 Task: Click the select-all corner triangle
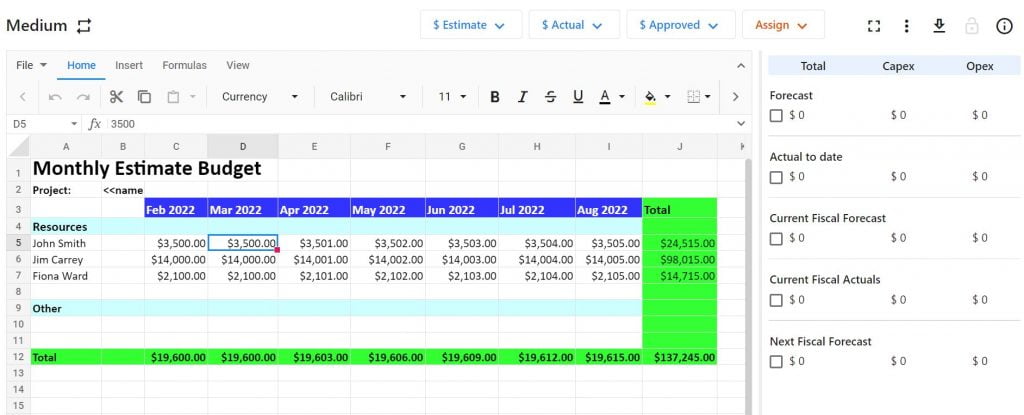19,146
